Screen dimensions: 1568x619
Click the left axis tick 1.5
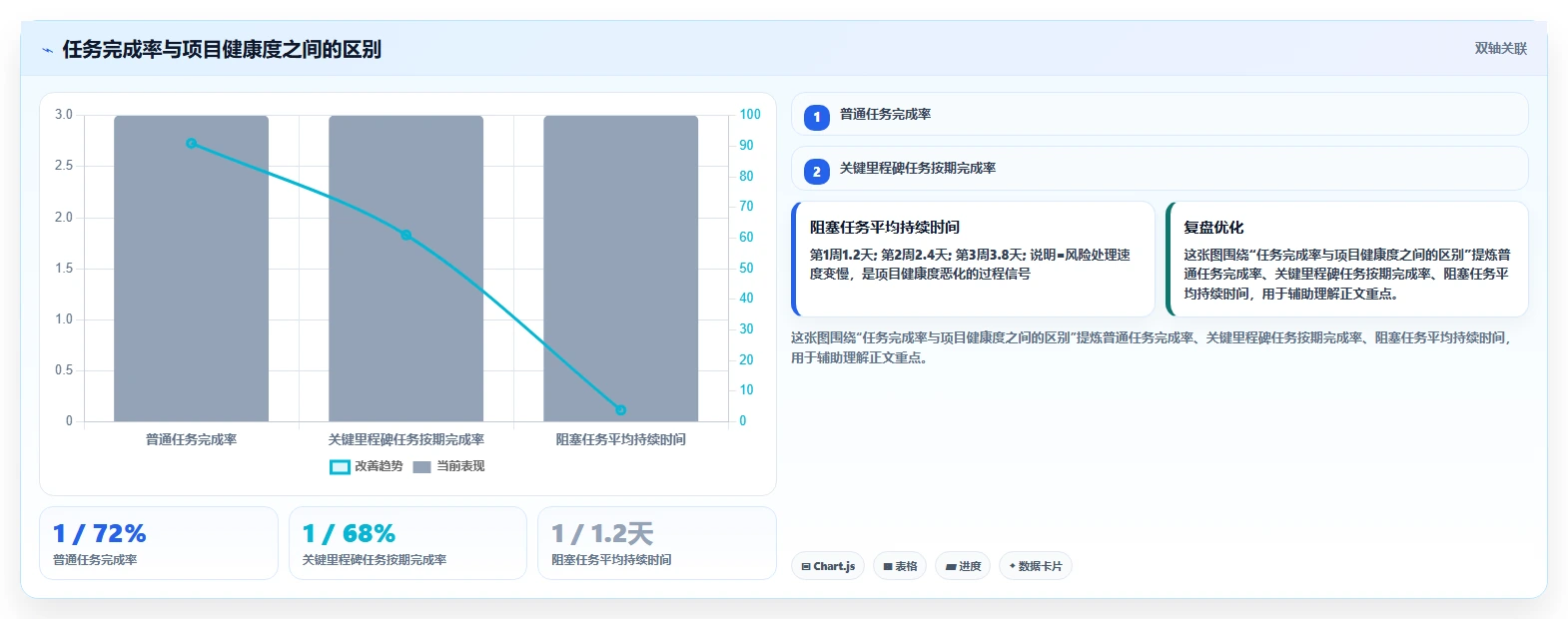click(64, 269)
